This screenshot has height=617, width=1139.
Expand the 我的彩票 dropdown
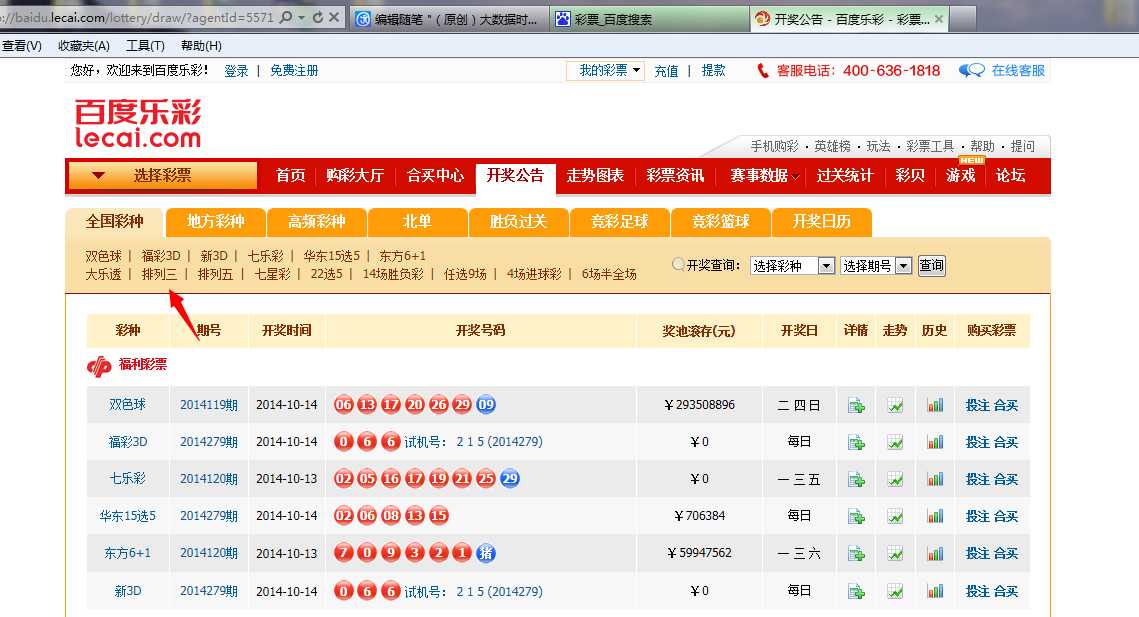coord(605,70)
